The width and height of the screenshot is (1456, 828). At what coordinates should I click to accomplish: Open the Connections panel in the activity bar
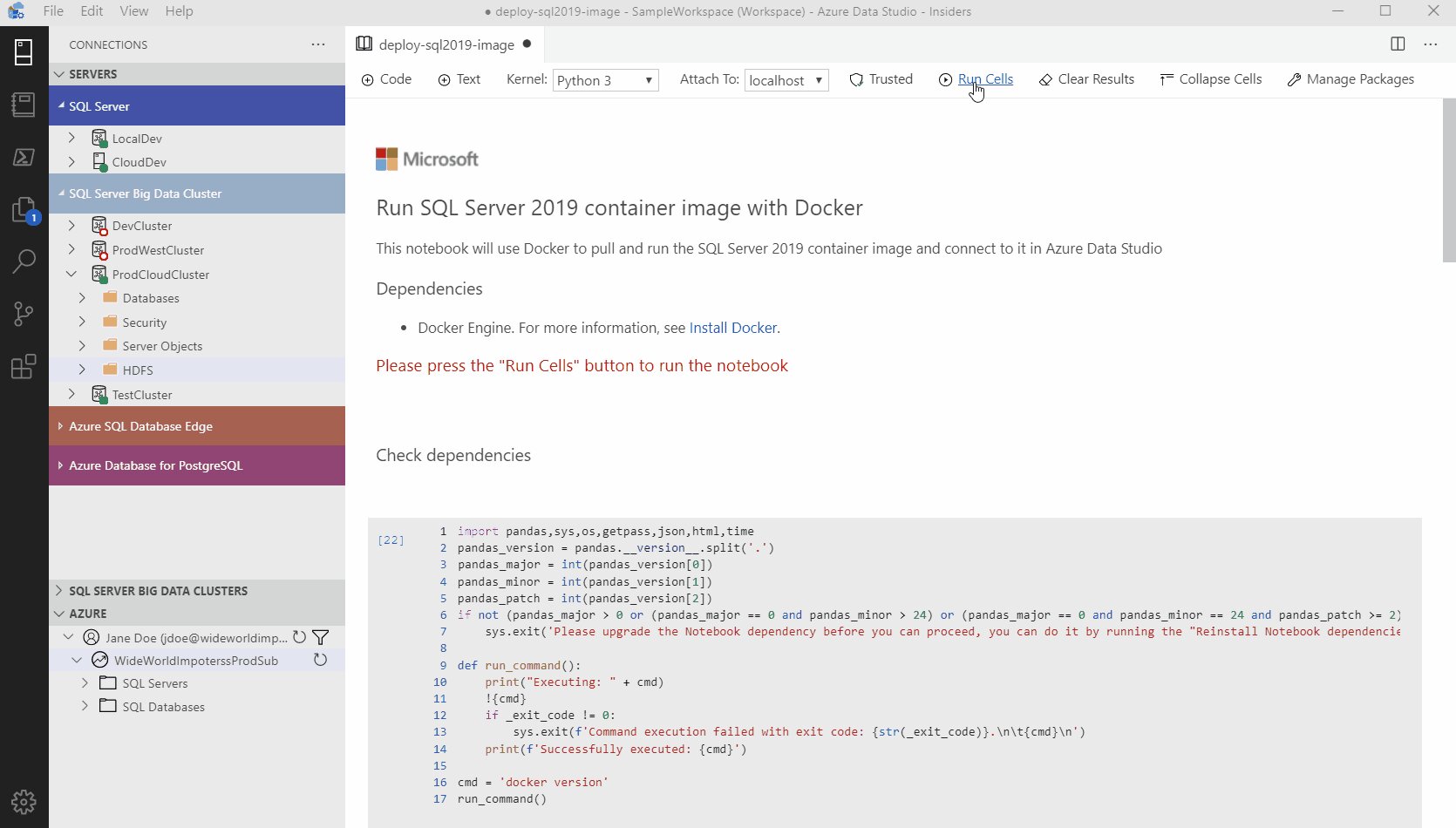click(24, 52)
